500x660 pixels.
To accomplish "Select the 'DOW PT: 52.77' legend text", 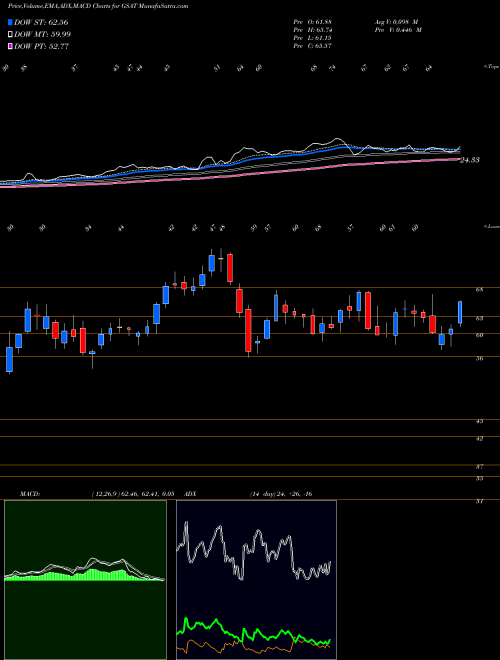I will coord(41,46).
